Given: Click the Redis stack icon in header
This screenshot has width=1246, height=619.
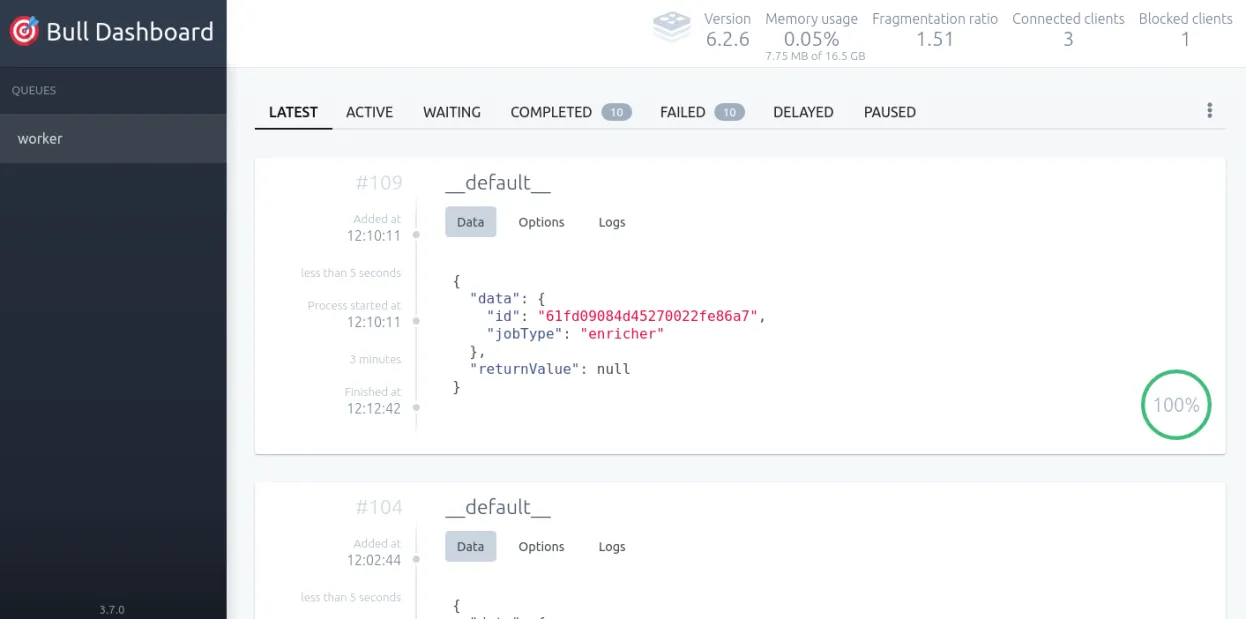Looking at the screenshot, I should tap(671, 28).
